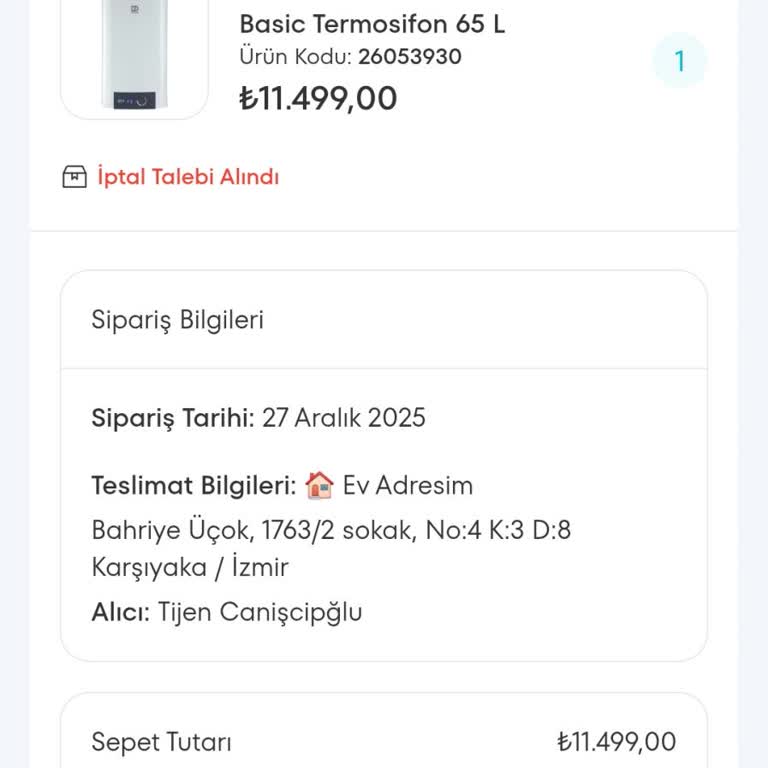The height and width of the screenshot is (768, 768).
Task: Click the Ürün Kodu label
Action: [295, 56]
